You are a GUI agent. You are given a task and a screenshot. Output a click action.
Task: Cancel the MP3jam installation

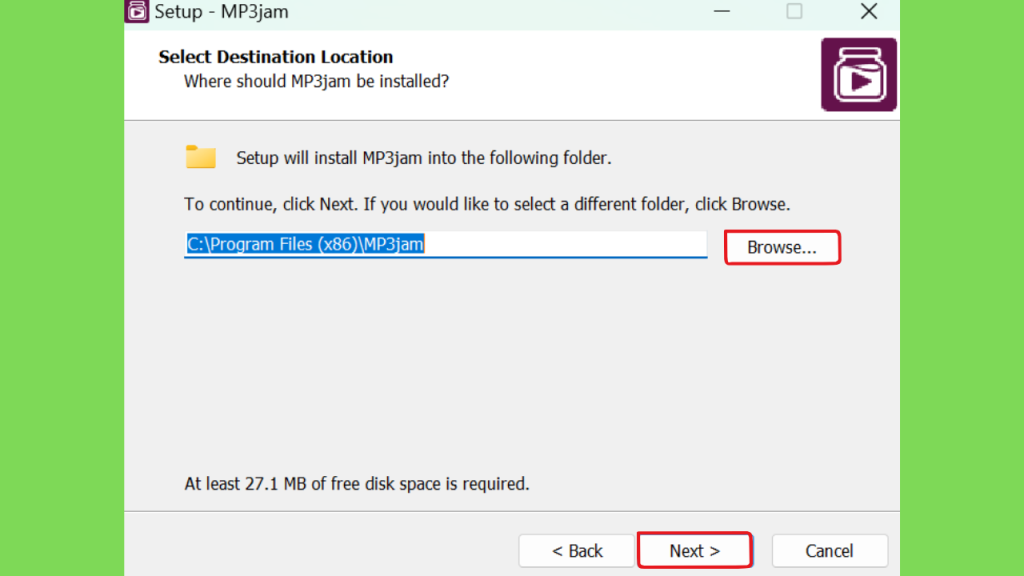[829, 551]
